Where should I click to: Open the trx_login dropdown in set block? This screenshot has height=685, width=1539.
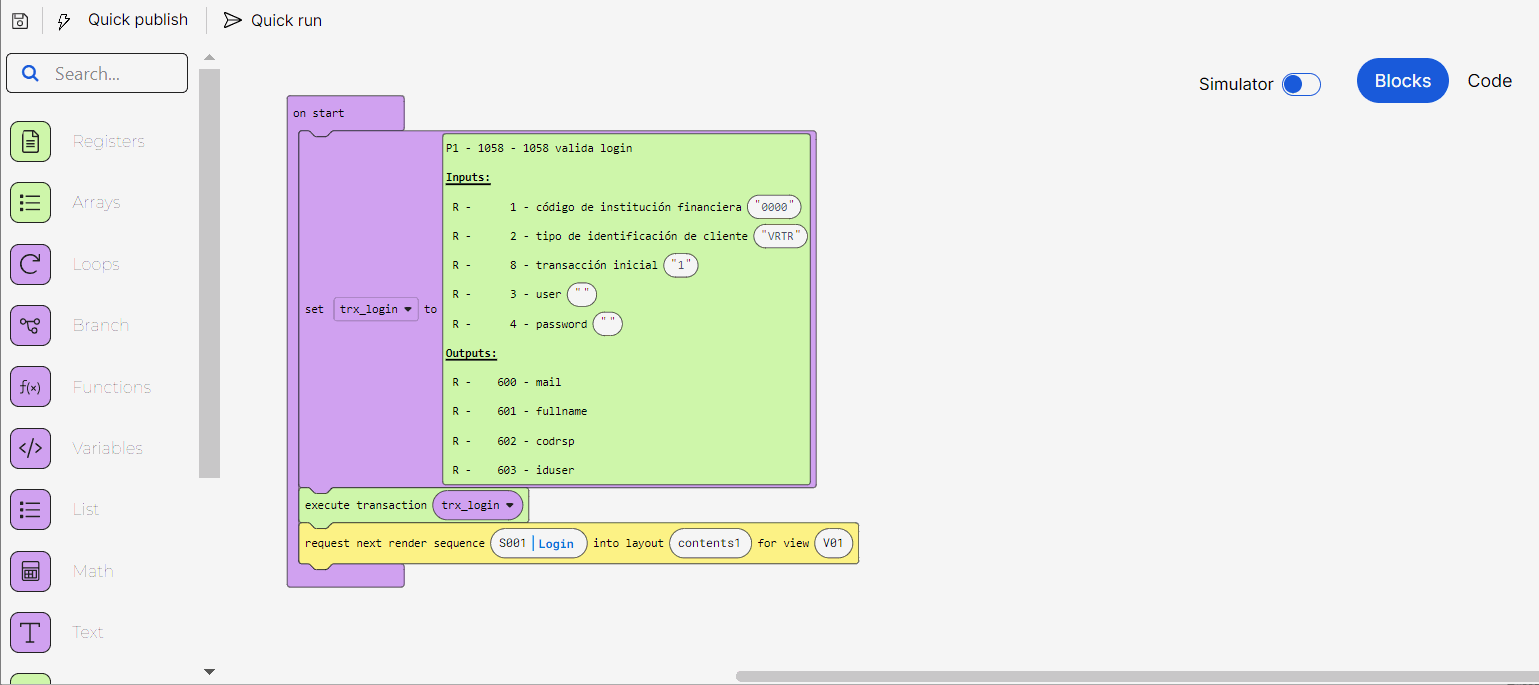tap(376, 310)
